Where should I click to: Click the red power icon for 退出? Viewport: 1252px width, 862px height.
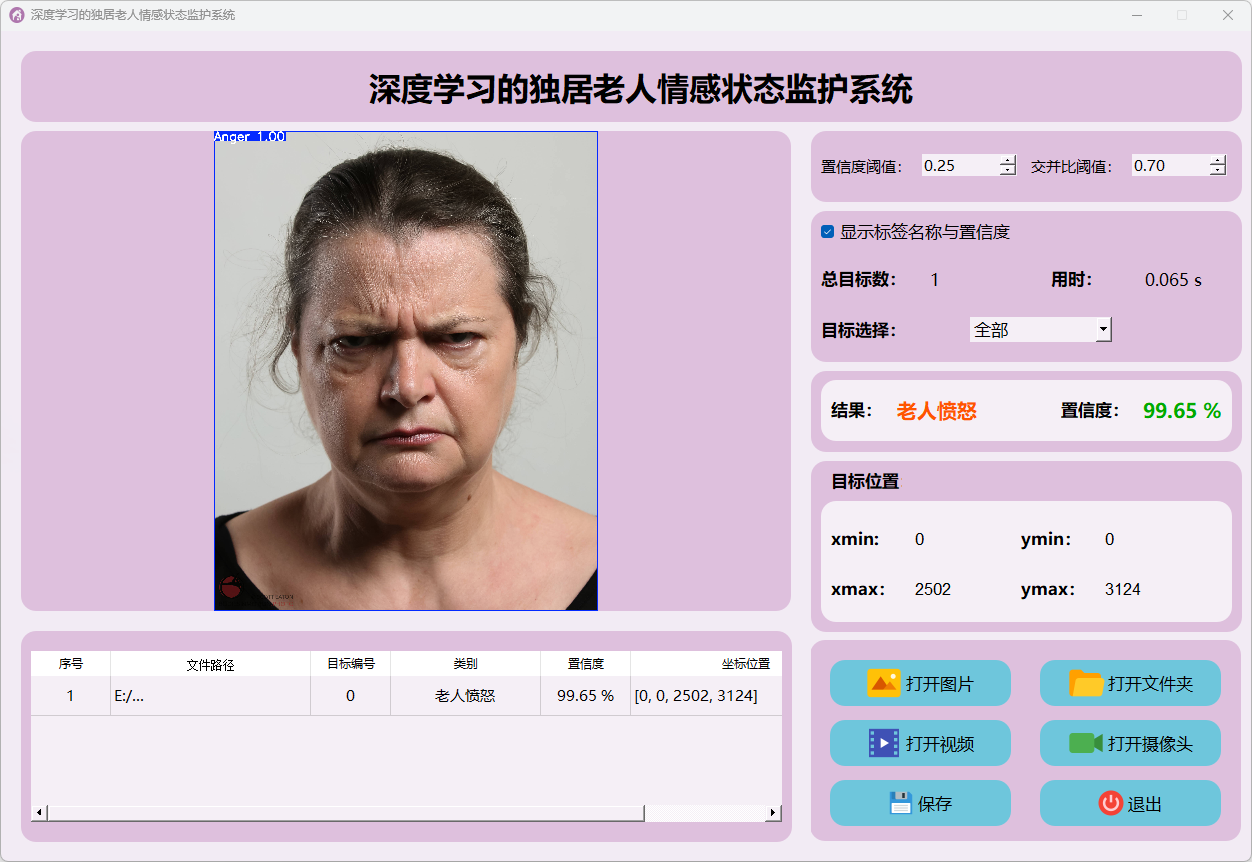point(1110,803)
